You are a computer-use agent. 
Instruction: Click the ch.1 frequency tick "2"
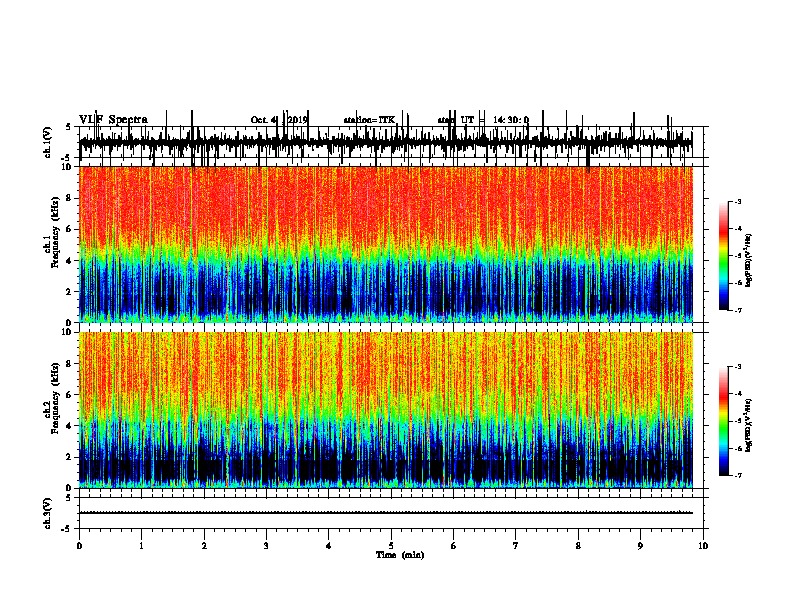(70, 292)
